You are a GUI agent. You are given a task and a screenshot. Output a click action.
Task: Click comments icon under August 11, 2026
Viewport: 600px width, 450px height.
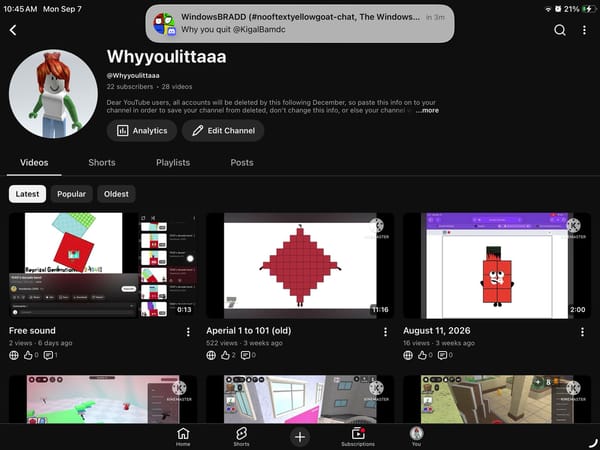coord(442,355)
